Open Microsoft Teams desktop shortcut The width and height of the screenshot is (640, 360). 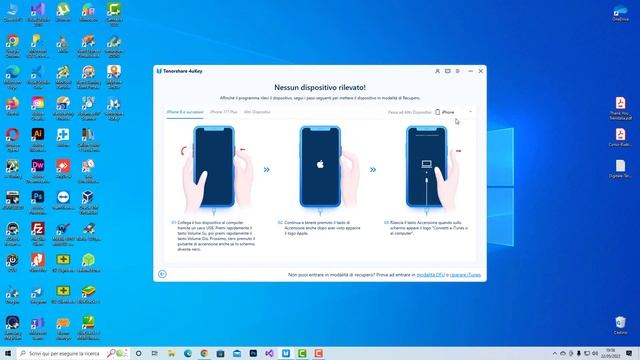(x=38, y=328)
